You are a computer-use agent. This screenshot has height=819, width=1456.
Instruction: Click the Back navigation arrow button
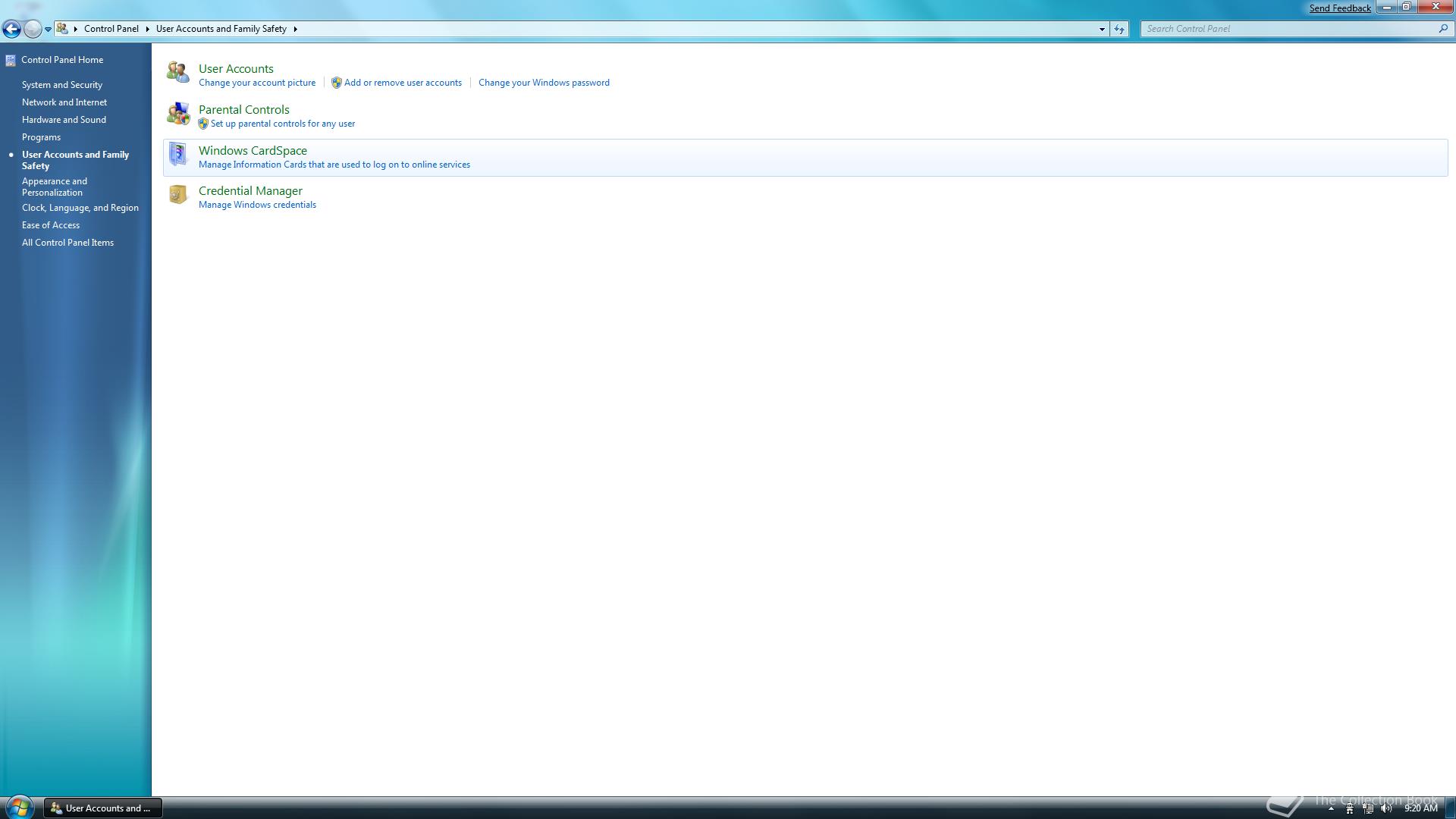click(11, 29)
